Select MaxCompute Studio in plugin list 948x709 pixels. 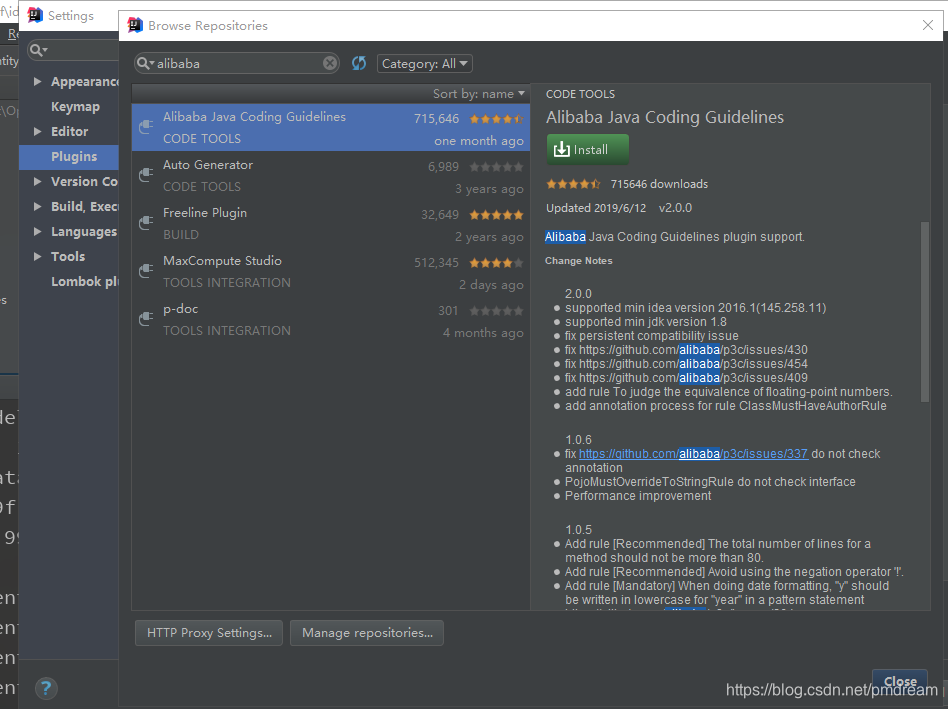pos(331,271)
